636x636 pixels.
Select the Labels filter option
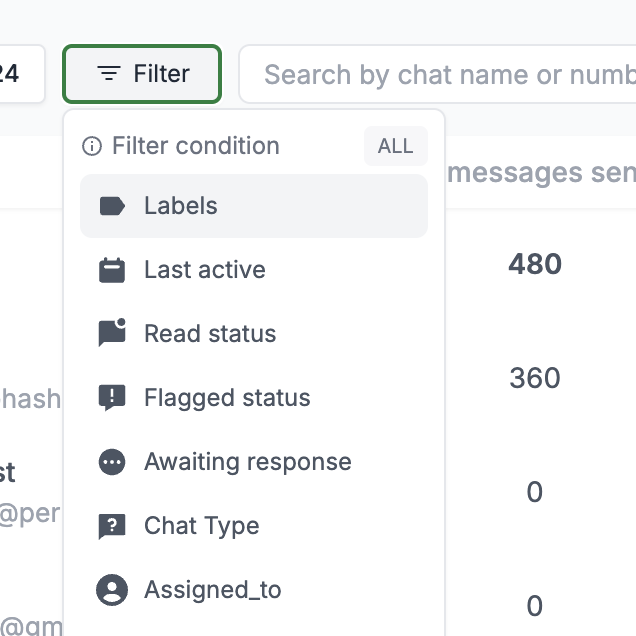point(254,206)
